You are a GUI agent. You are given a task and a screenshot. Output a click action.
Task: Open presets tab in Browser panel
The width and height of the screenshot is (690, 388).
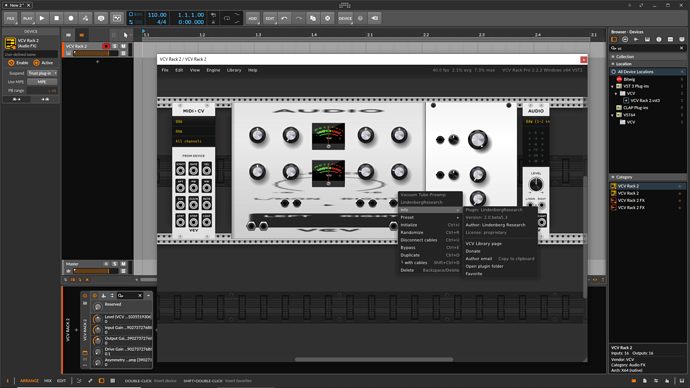[625, 40]
